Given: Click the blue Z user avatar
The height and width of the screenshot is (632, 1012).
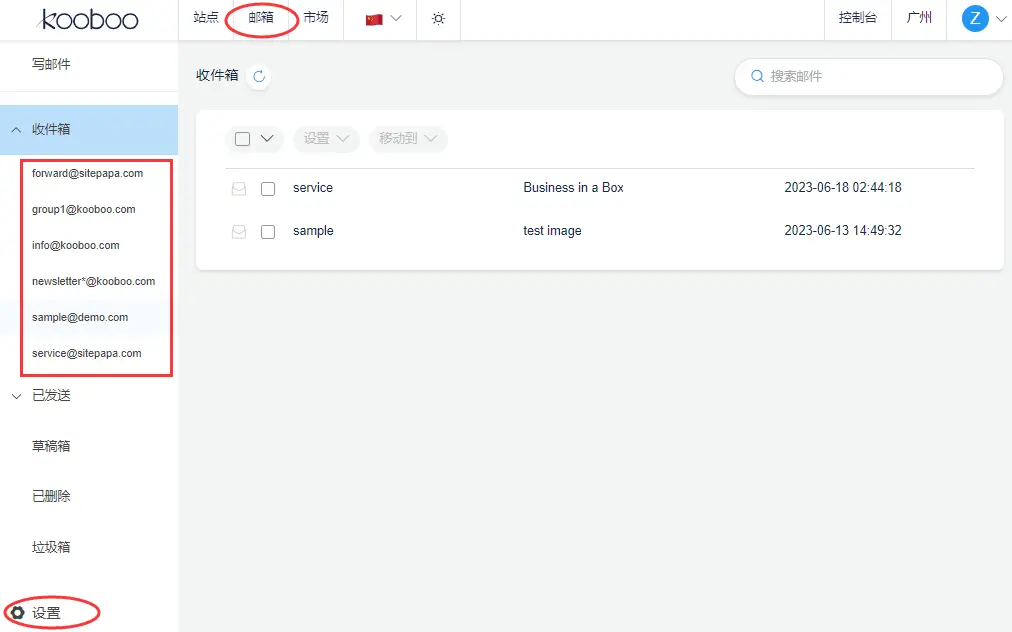Looking at the screenshot, I should [974, 18].
